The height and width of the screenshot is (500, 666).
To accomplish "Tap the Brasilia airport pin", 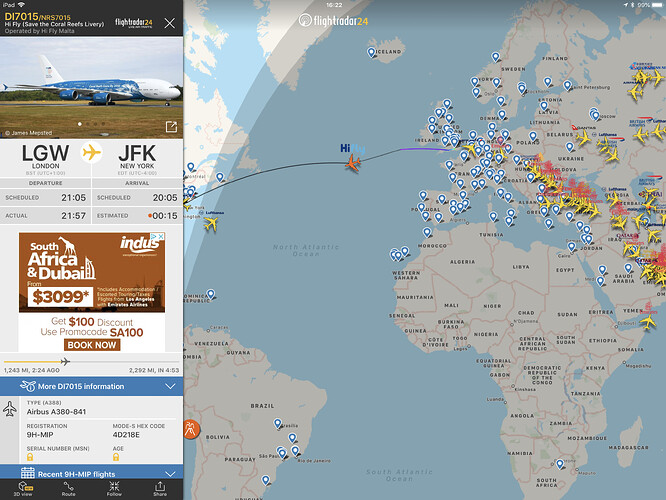I will coord(277,423).
